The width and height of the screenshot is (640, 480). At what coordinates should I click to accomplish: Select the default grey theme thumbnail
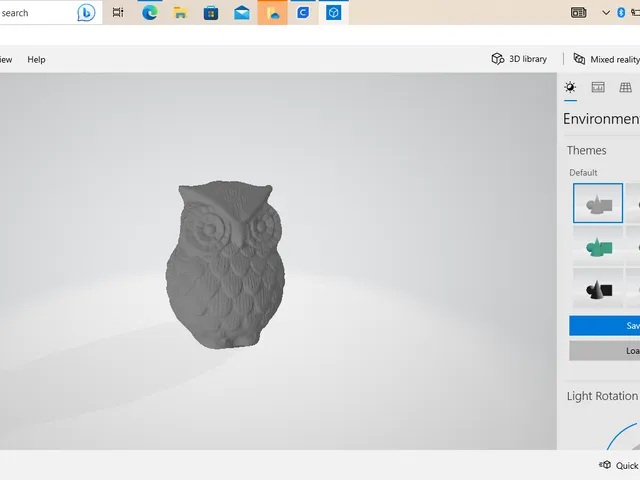598,203
